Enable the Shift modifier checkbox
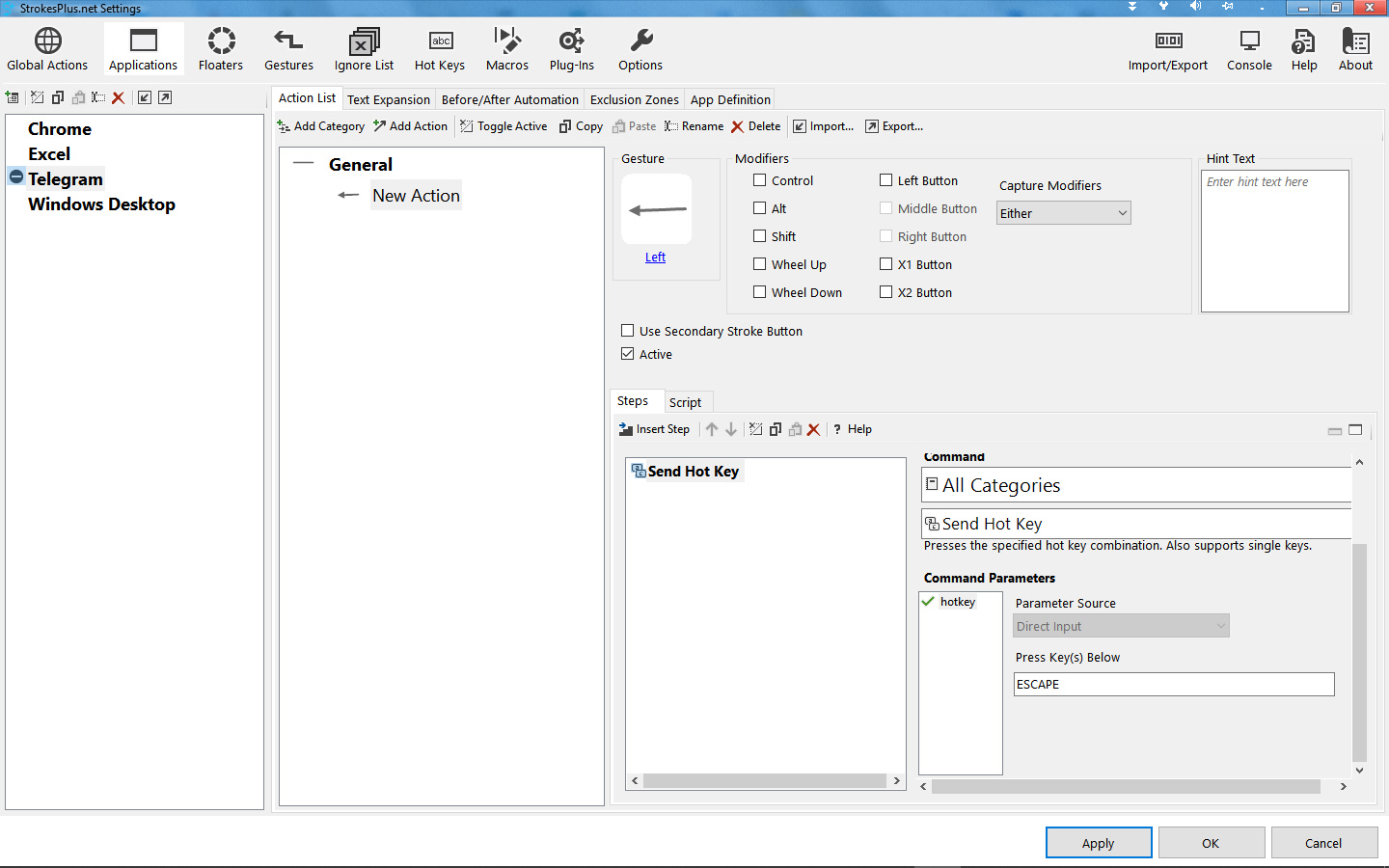1389x868 pixels. click(x=760, y=236)
